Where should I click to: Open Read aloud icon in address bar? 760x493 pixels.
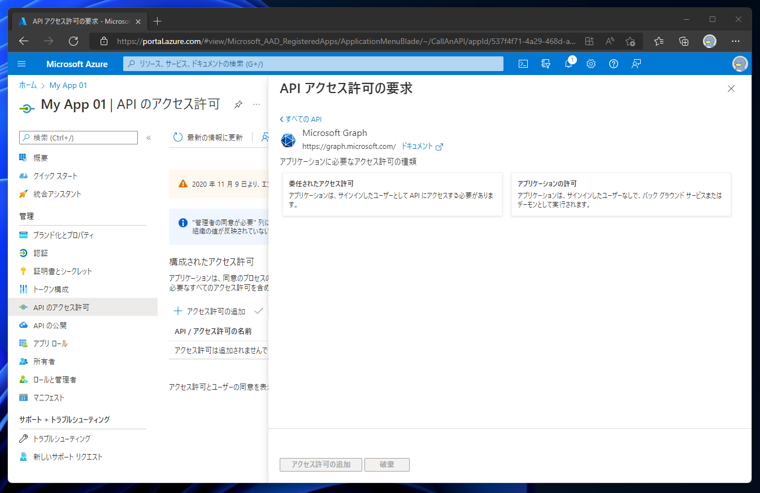coord(609,41)
